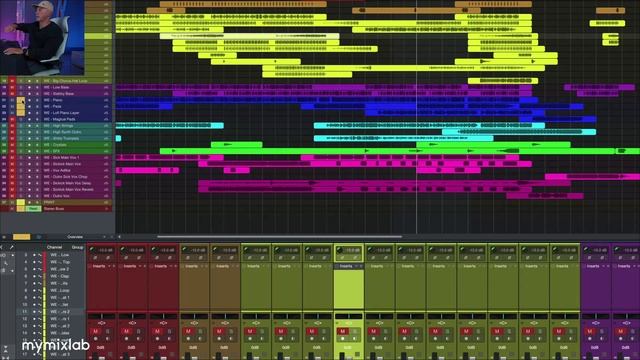Switch to the Group tab in mixer

77,247
